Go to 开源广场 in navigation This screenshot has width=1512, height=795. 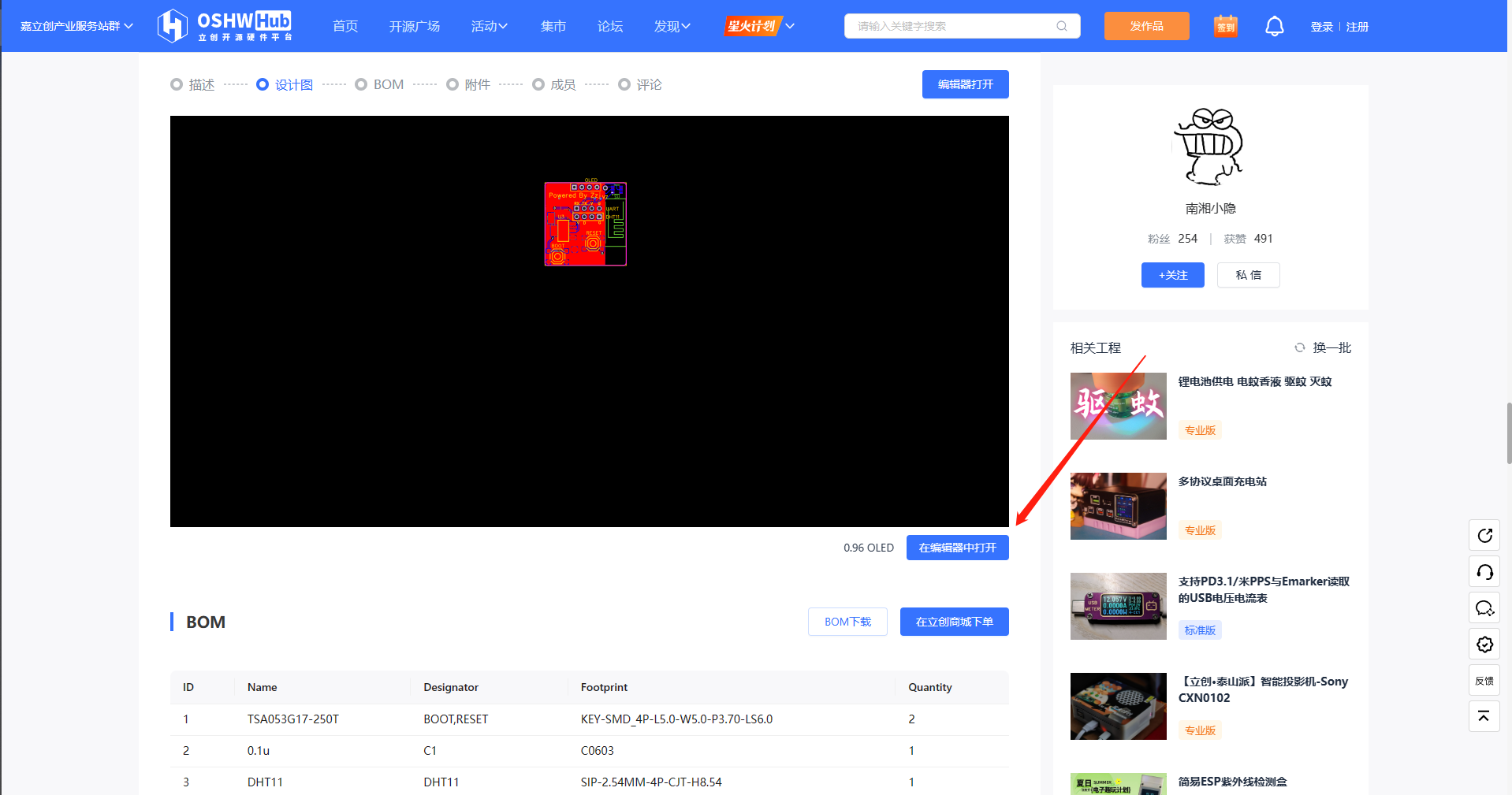414,26
